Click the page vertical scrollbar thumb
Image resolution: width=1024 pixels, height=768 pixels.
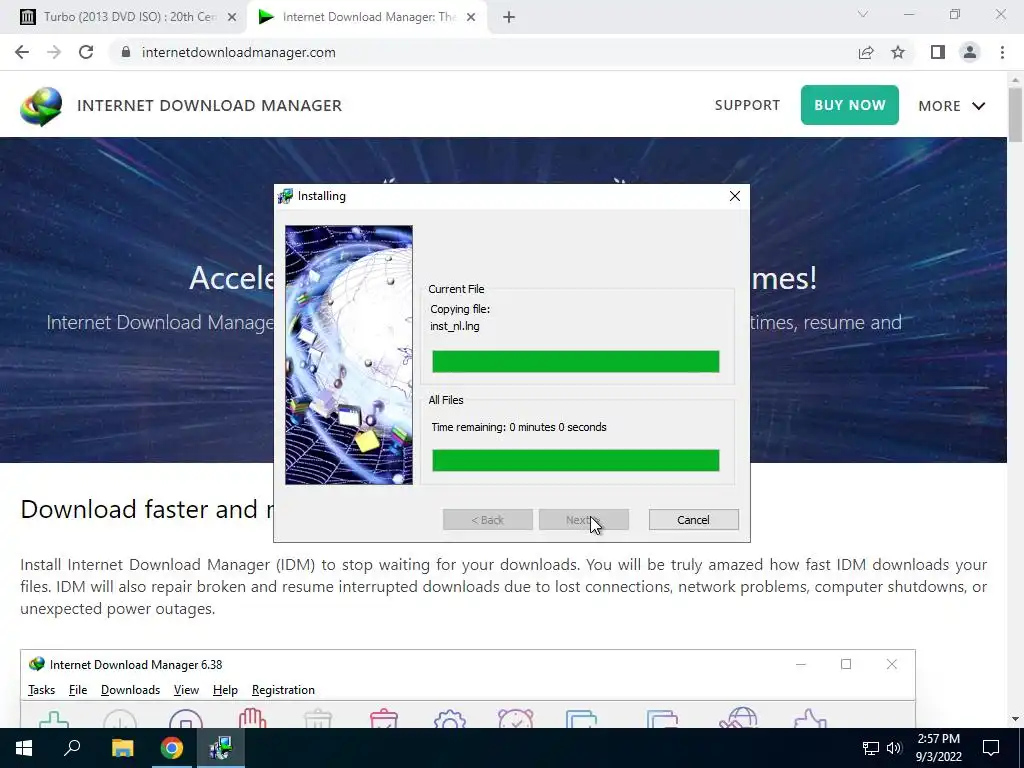point(1016,115)
